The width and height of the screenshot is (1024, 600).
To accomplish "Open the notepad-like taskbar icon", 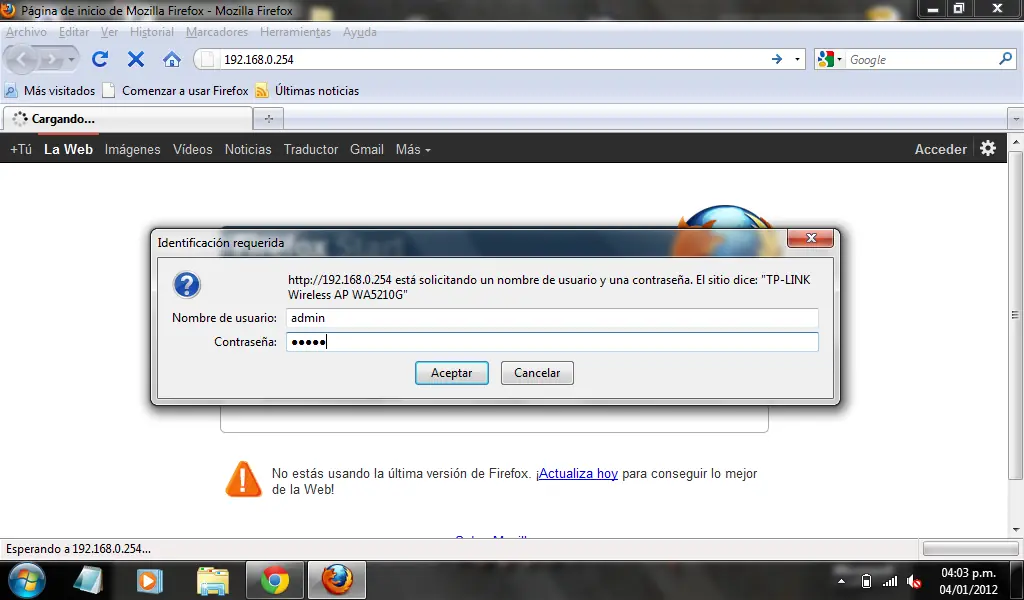I will pos(88,580).
